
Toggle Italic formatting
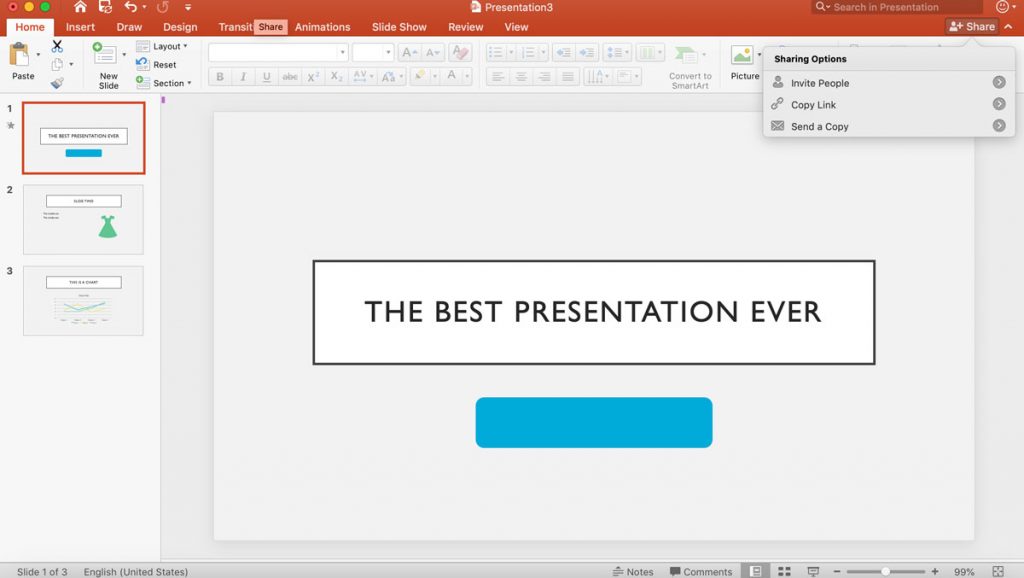[x=243, y=76]
